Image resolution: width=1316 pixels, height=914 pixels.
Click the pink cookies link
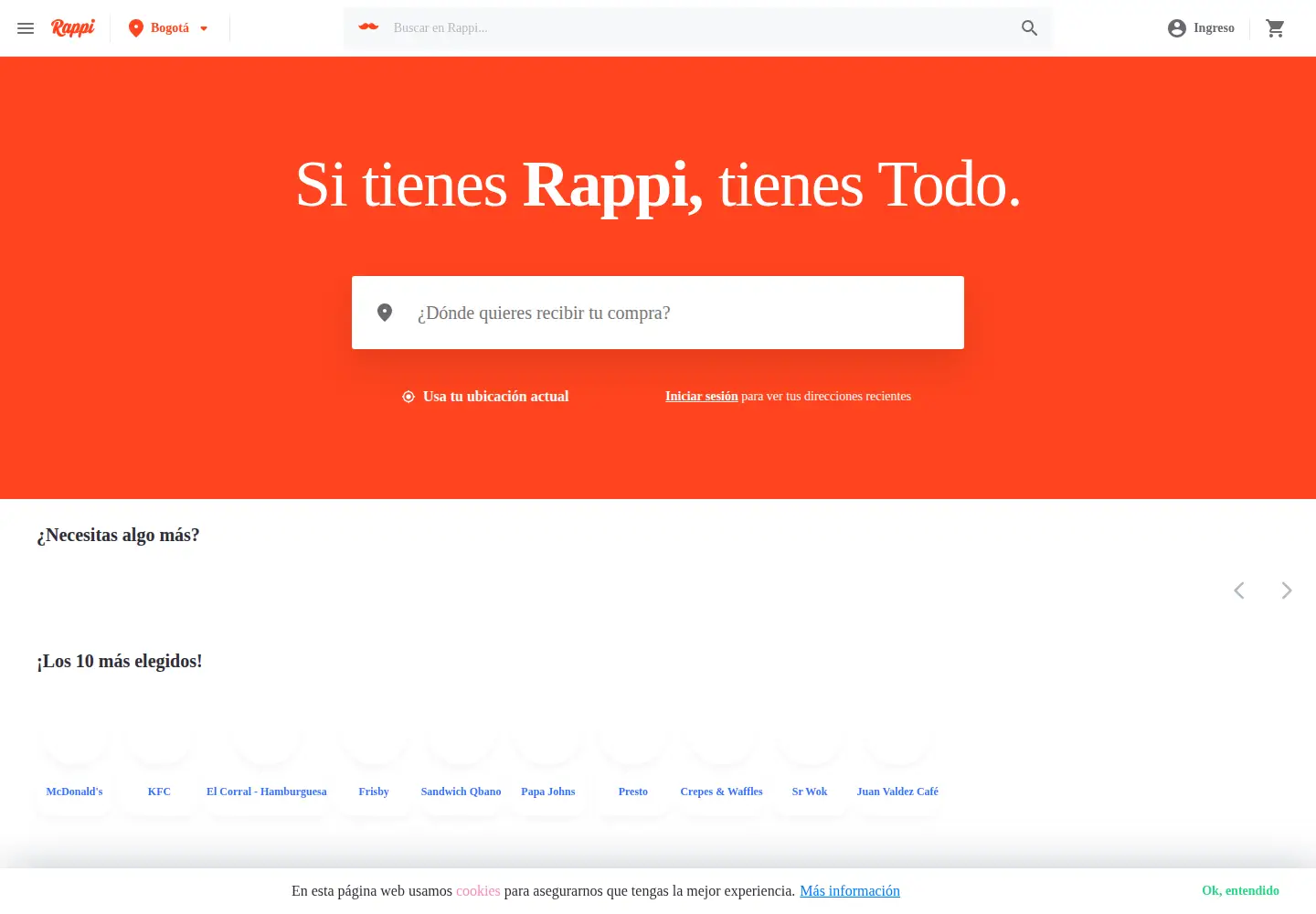478,891
